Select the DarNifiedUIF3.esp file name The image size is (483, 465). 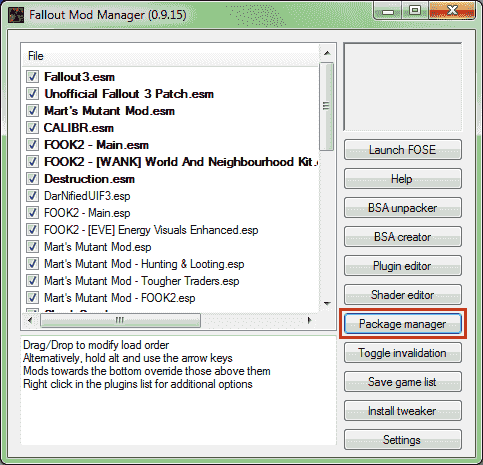coord(87,196)
